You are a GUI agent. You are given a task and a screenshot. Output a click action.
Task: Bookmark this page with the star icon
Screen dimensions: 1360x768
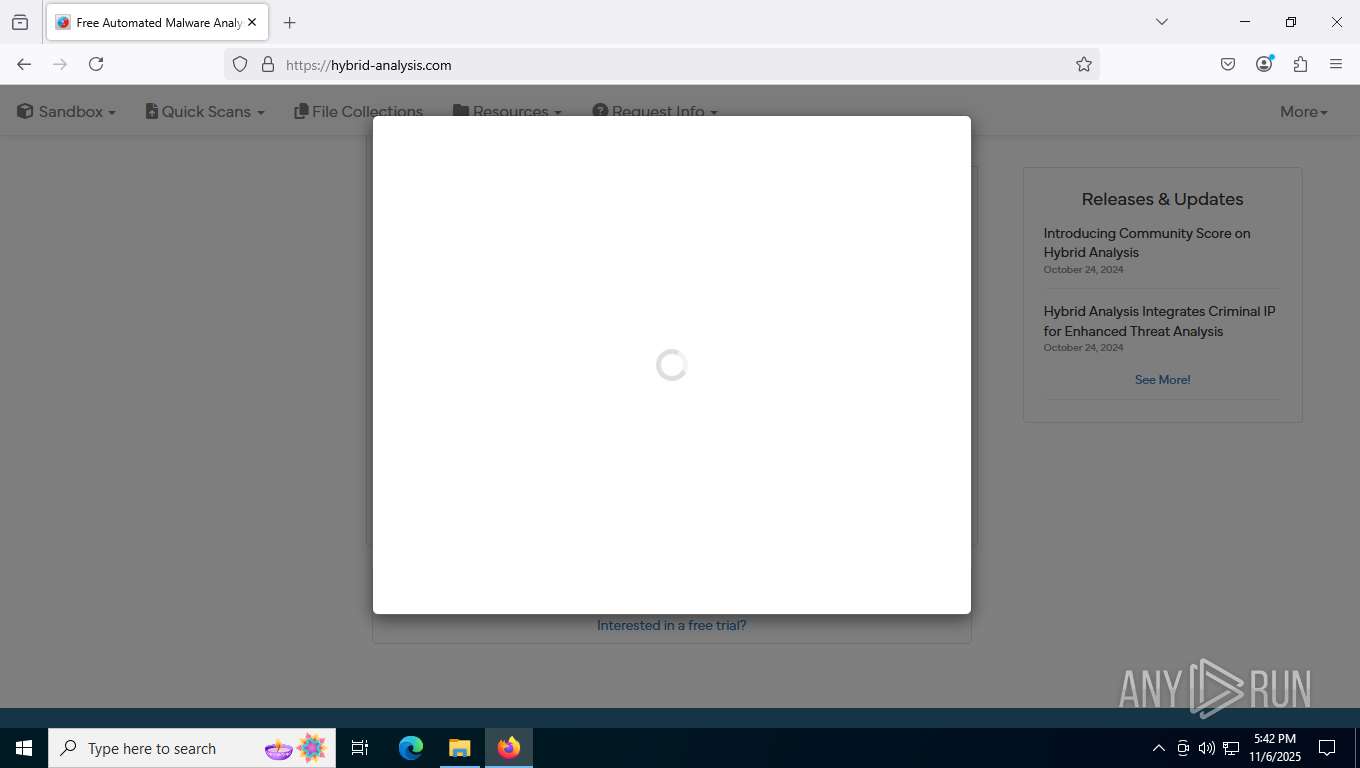[x=1084, y=64]
